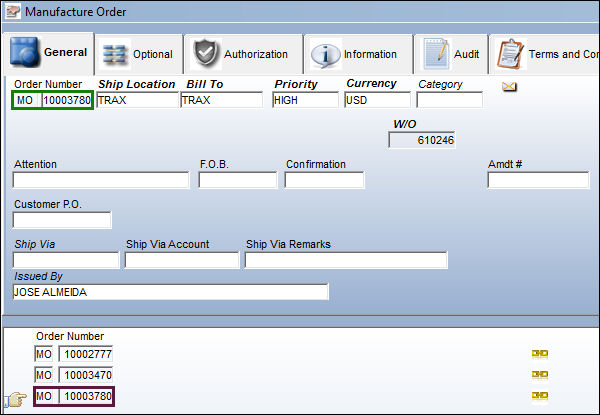
Task: Select order 10003470 in the list
Action: [x=86, y=375]
